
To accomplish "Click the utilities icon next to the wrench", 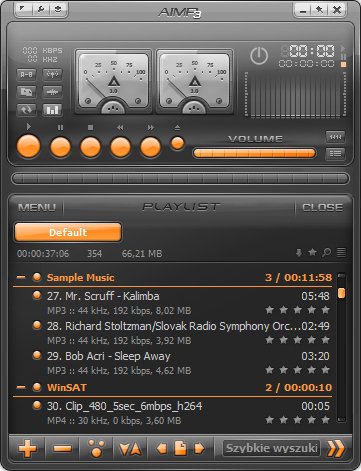I will (58, 9).
